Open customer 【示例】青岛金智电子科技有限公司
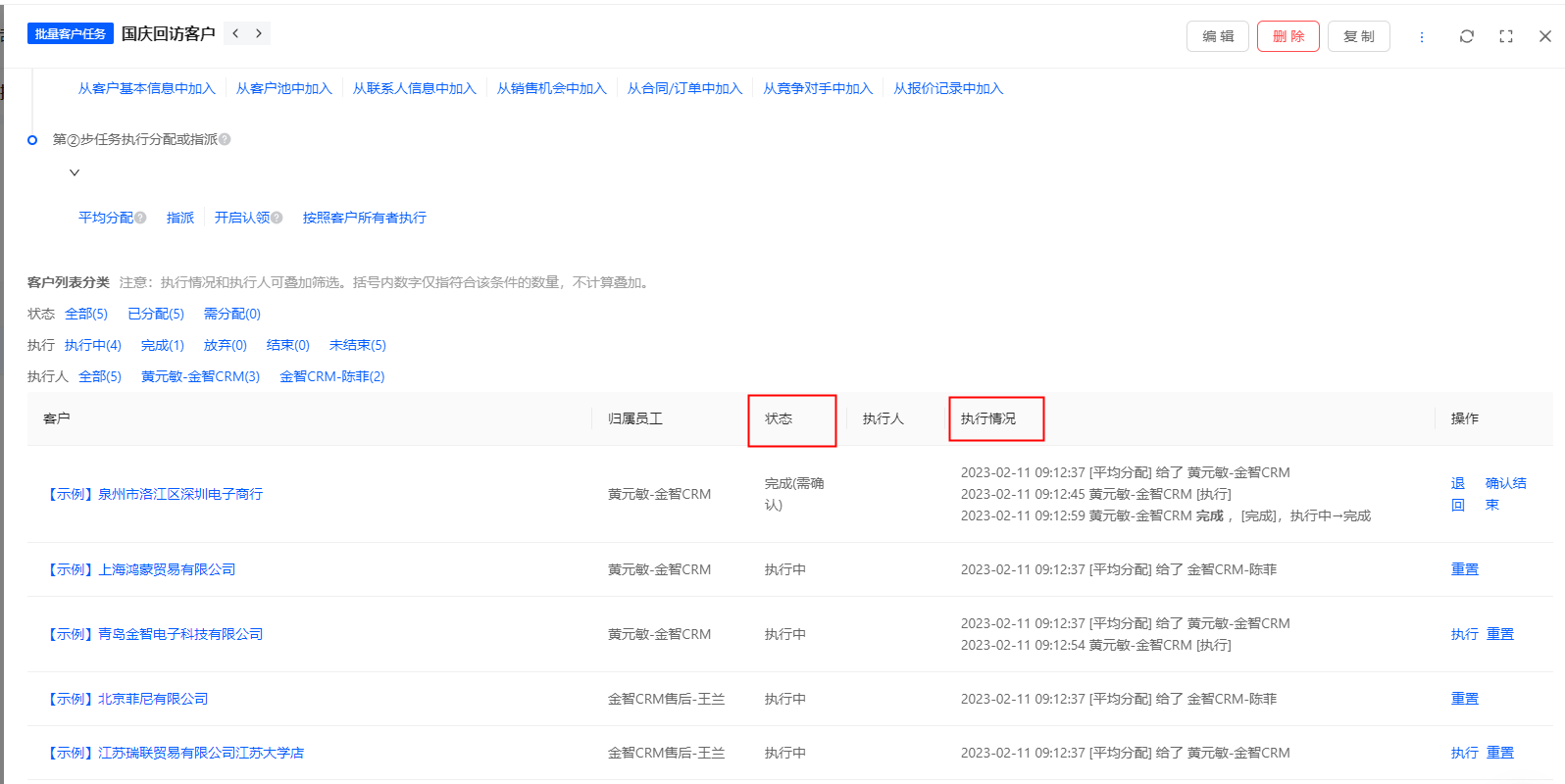Viewport: 1565px width, 784px height. click(153, 634)
